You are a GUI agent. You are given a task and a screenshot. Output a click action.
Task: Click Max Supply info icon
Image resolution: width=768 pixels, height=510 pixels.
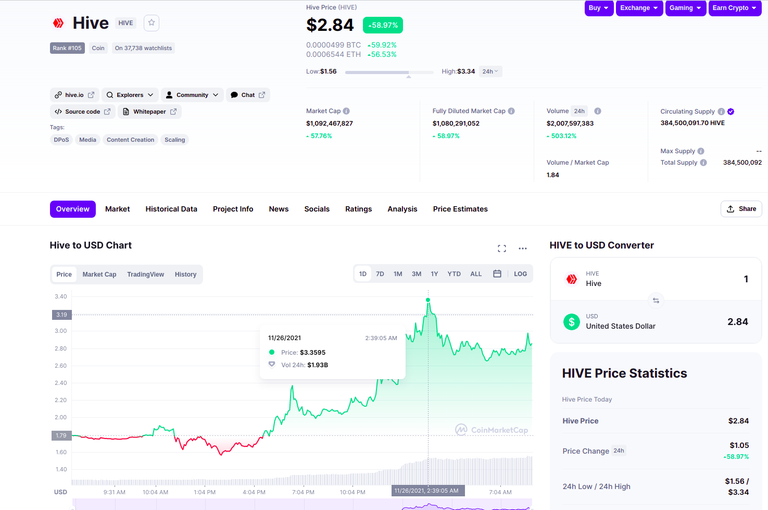point(701,151)
